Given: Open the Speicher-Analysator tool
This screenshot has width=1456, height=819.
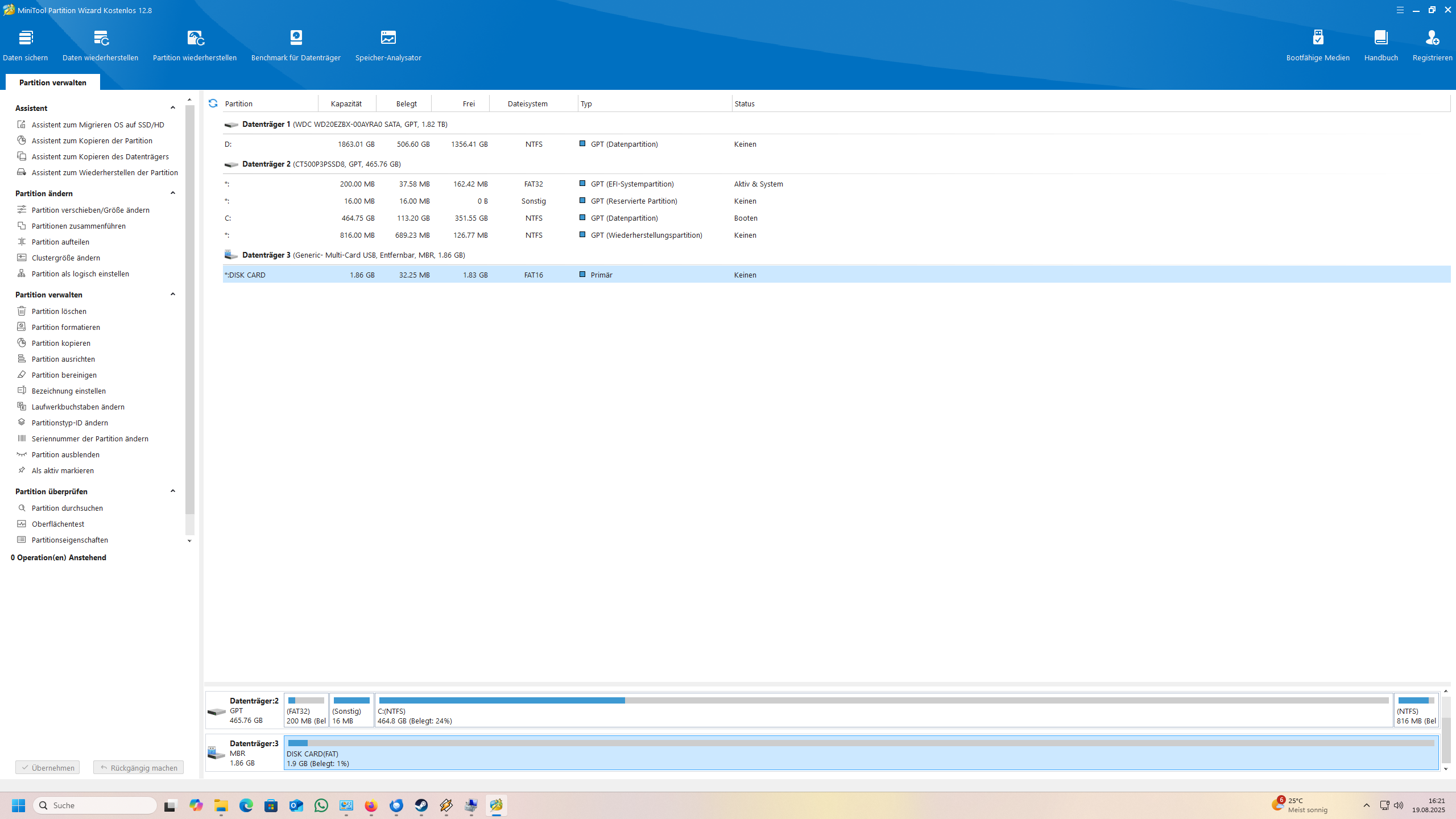Looking at the screenshot, I should (x=388, y=38).
